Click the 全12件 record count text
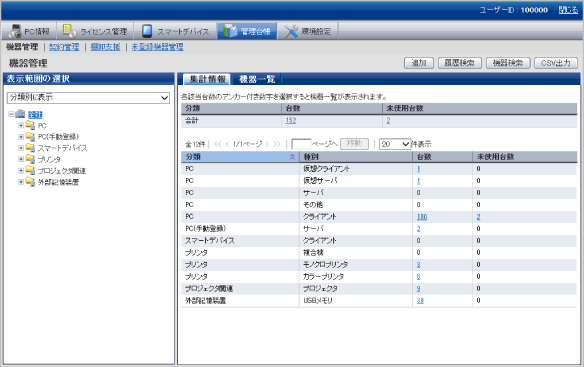This screenshot has width=584, height=367. [195, 144]
